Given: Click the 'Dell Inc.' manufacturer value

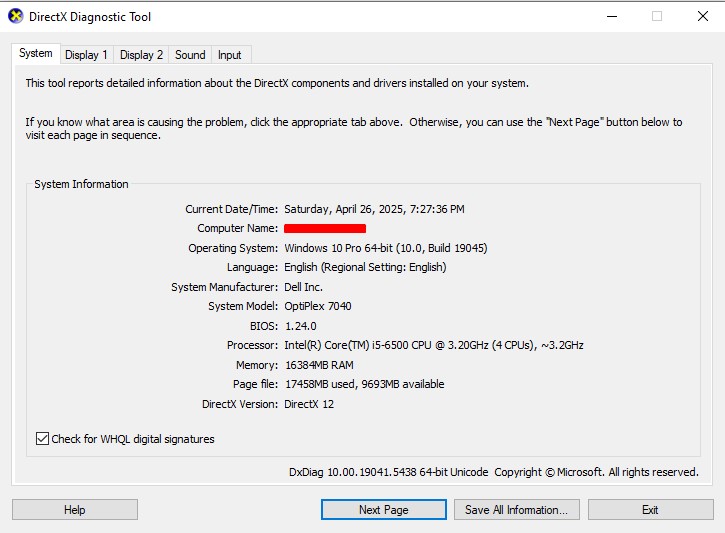Looking at the screenshot, I should coord(303,287).
